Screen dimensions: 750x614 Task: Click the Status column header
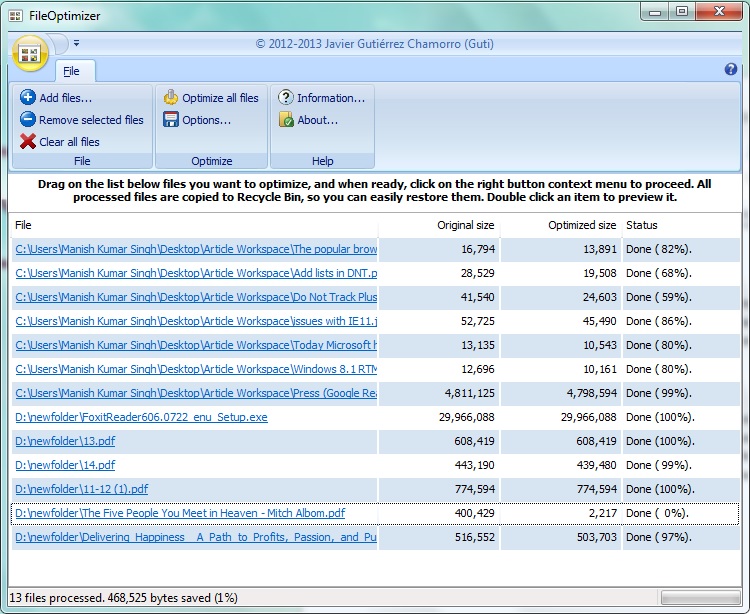pyautogui.click(x=680, y=225)
